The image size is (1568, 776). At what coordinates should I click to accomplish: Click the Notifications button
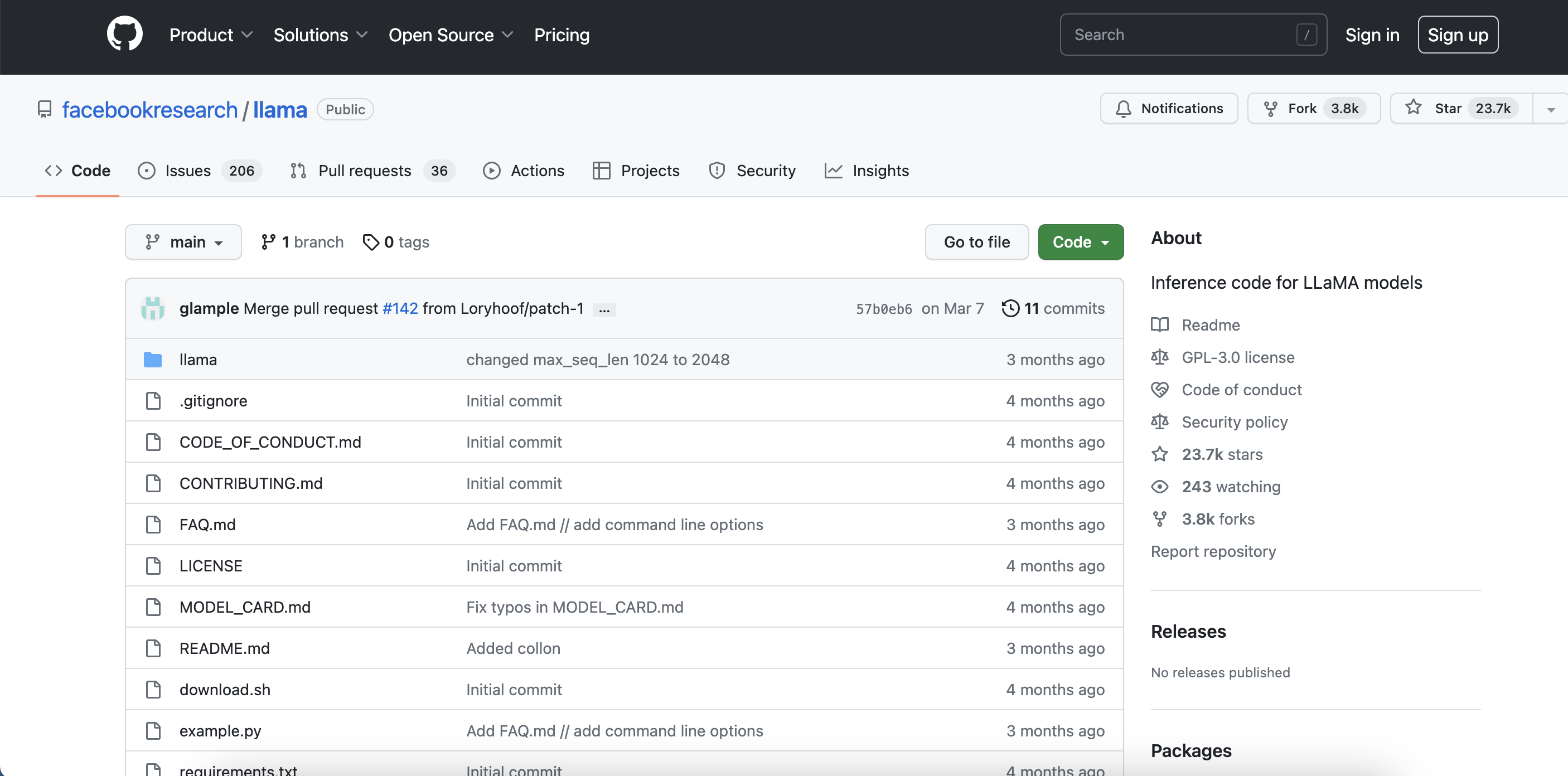1169,108
